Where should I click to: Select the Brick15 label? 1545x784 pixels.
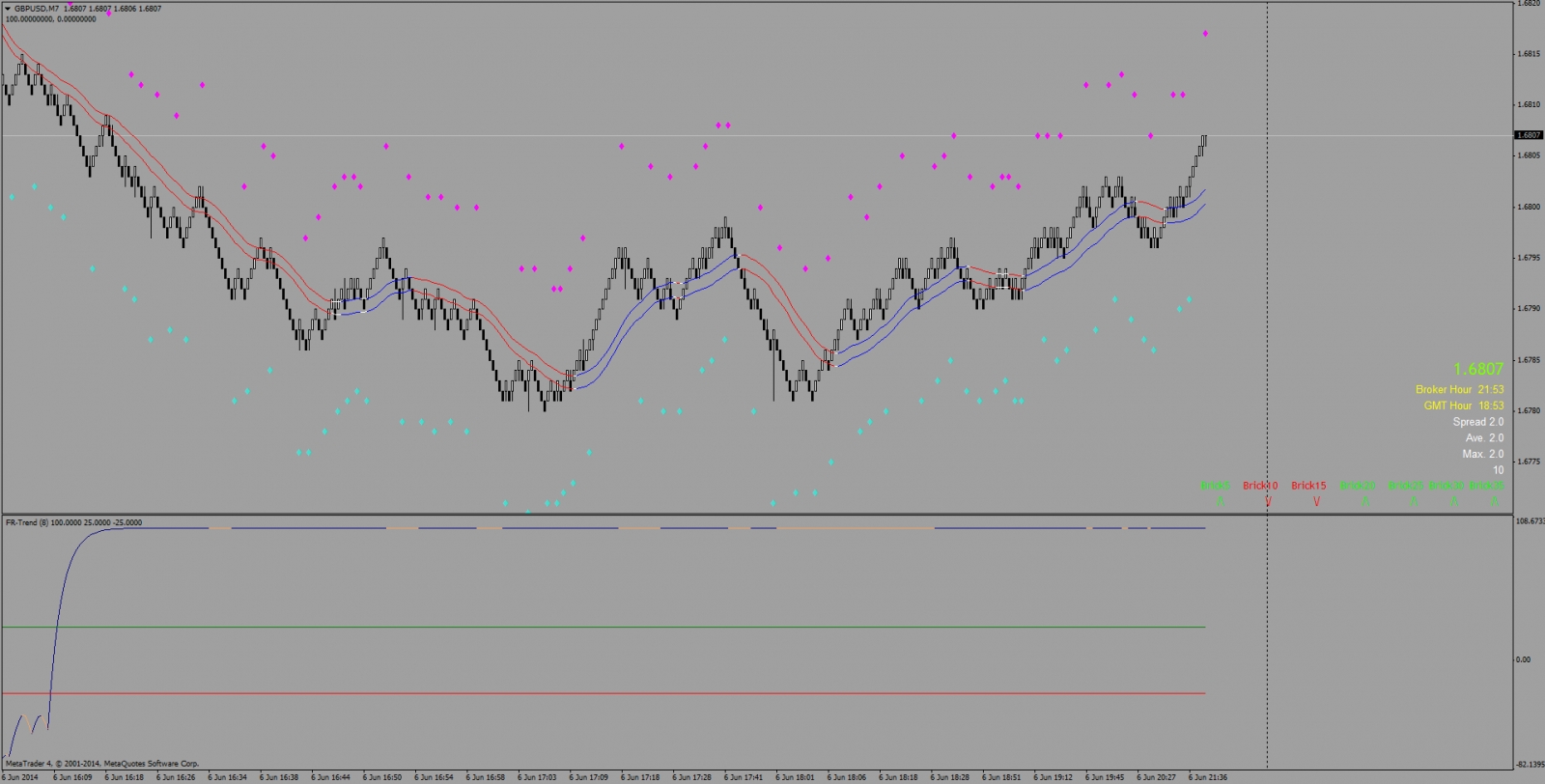point(1308,486)
